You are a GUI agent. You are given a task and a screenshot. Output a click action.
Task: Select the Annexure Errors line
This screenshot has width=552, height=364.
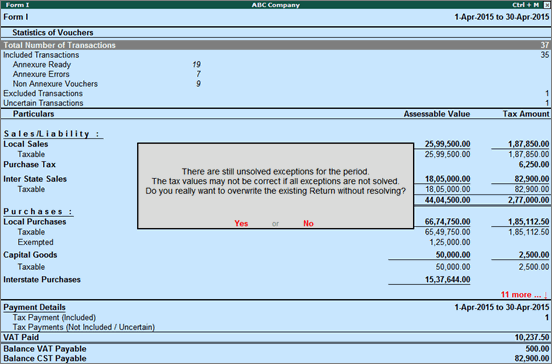click(107, 74)
